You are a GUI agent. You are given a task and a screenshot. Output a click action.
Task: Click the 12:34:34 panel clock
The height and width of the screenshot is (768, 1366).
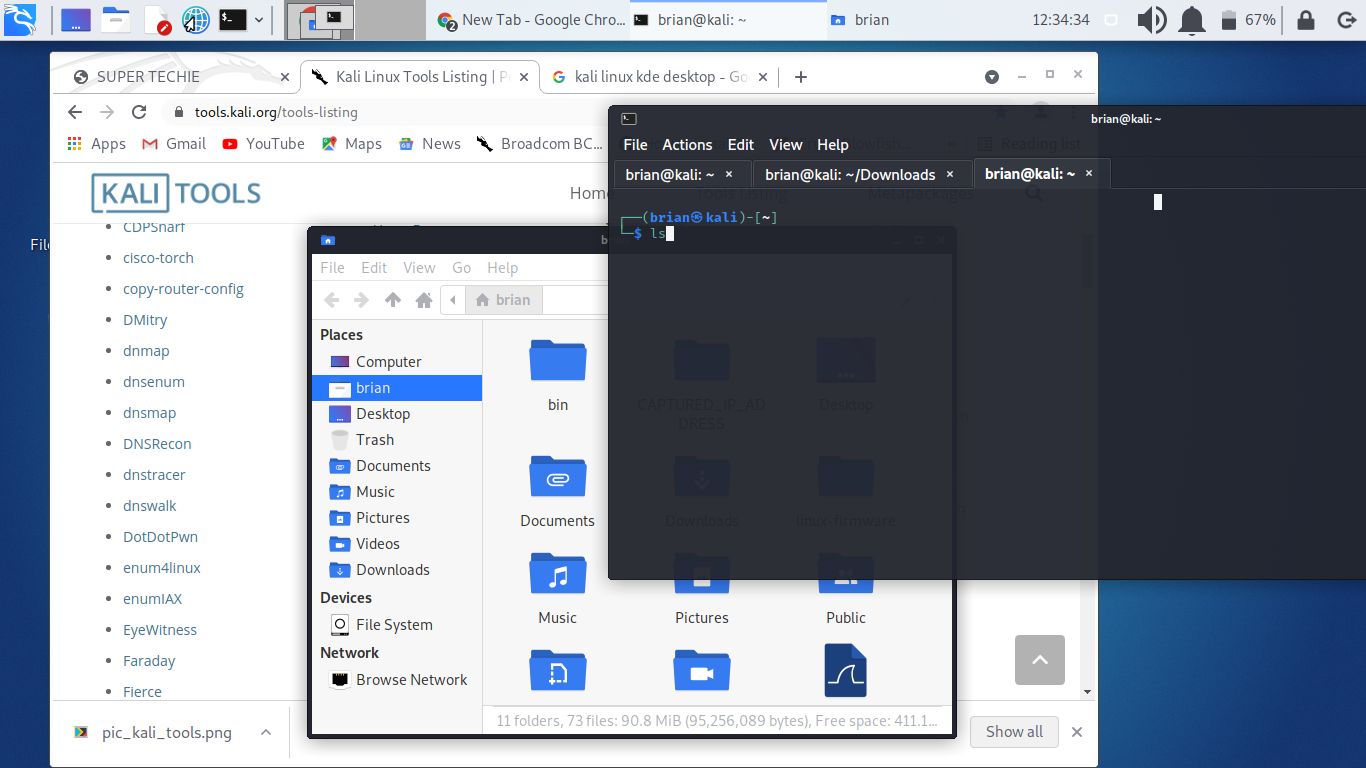pyautogui.click(x=1060, y=20)
